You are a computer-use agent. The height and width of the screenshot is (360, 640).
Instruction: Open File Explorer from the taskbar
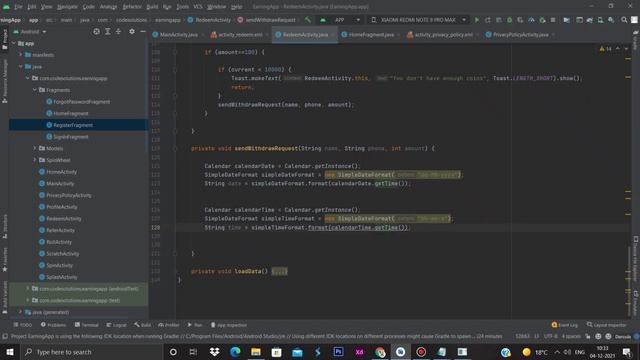coord(256,352)
